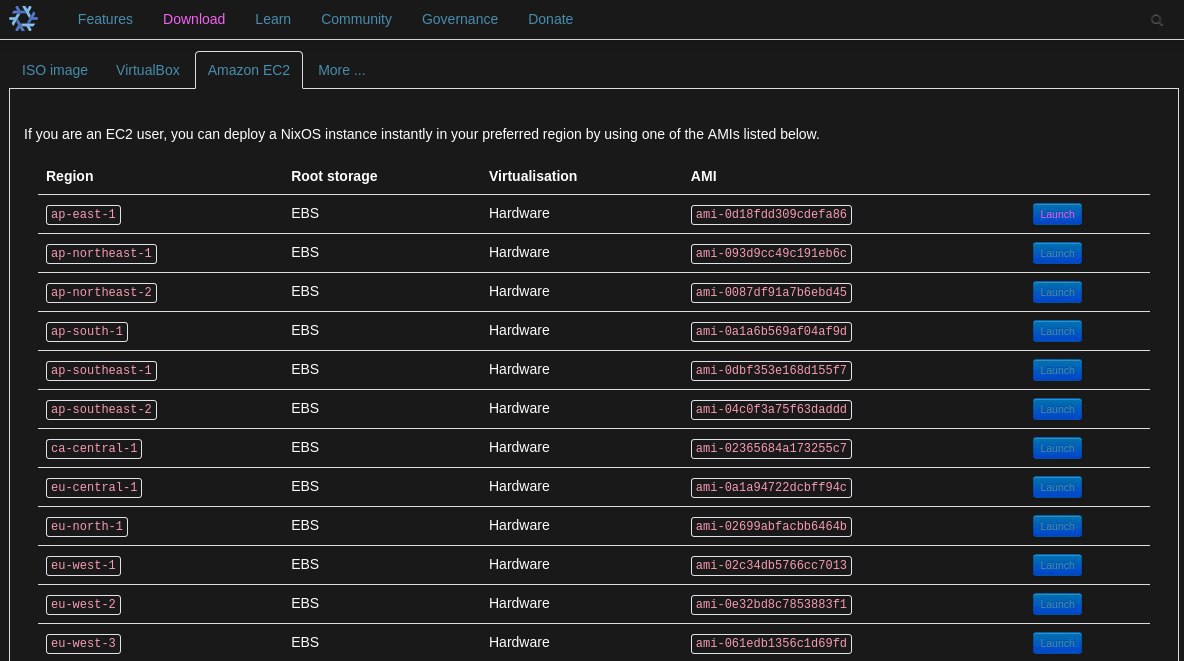
Task: Click the Region column header
Action: 69,176
